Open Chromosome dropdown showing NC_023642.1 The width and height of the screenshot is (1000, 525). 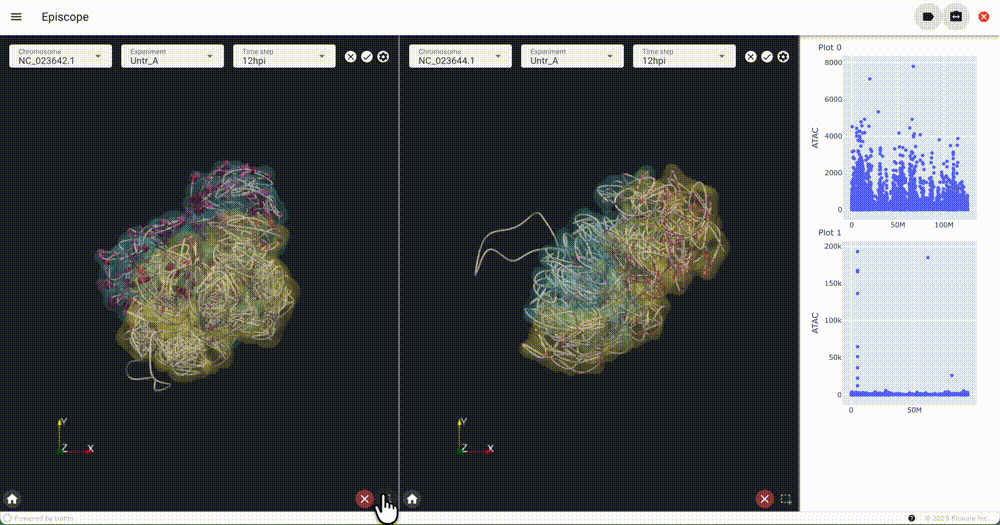(61, 56)
